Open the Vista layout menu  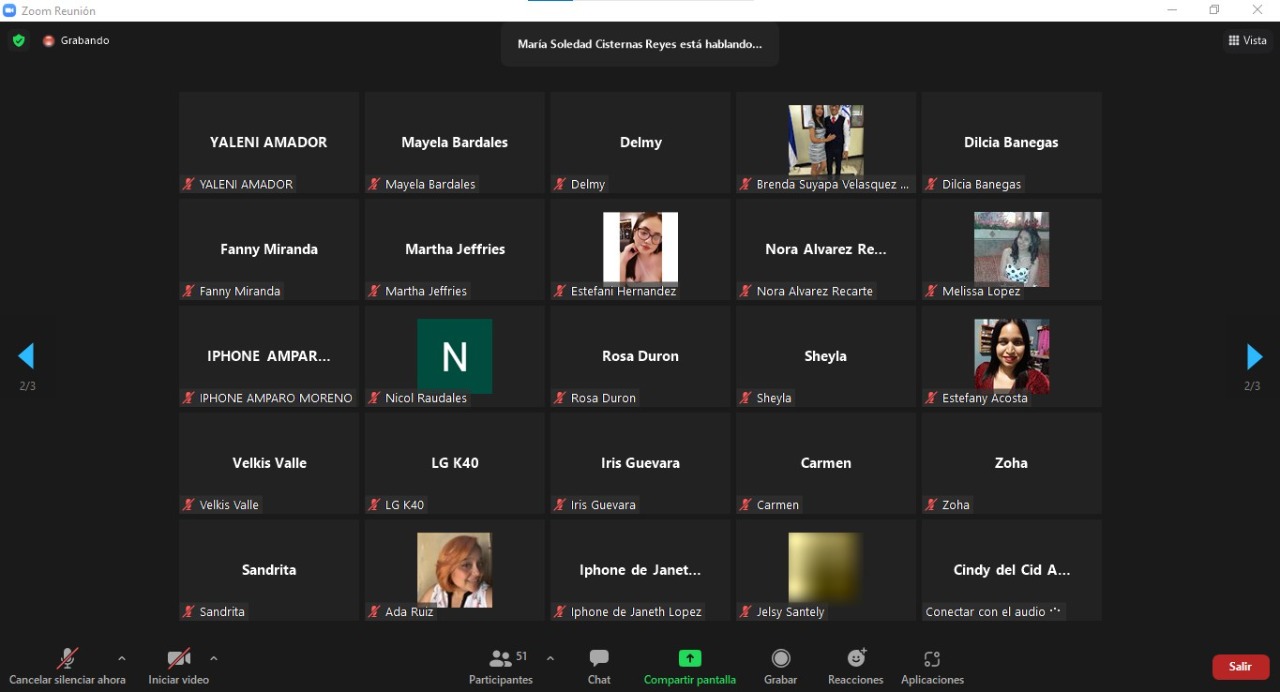(x=1247, y=41)
